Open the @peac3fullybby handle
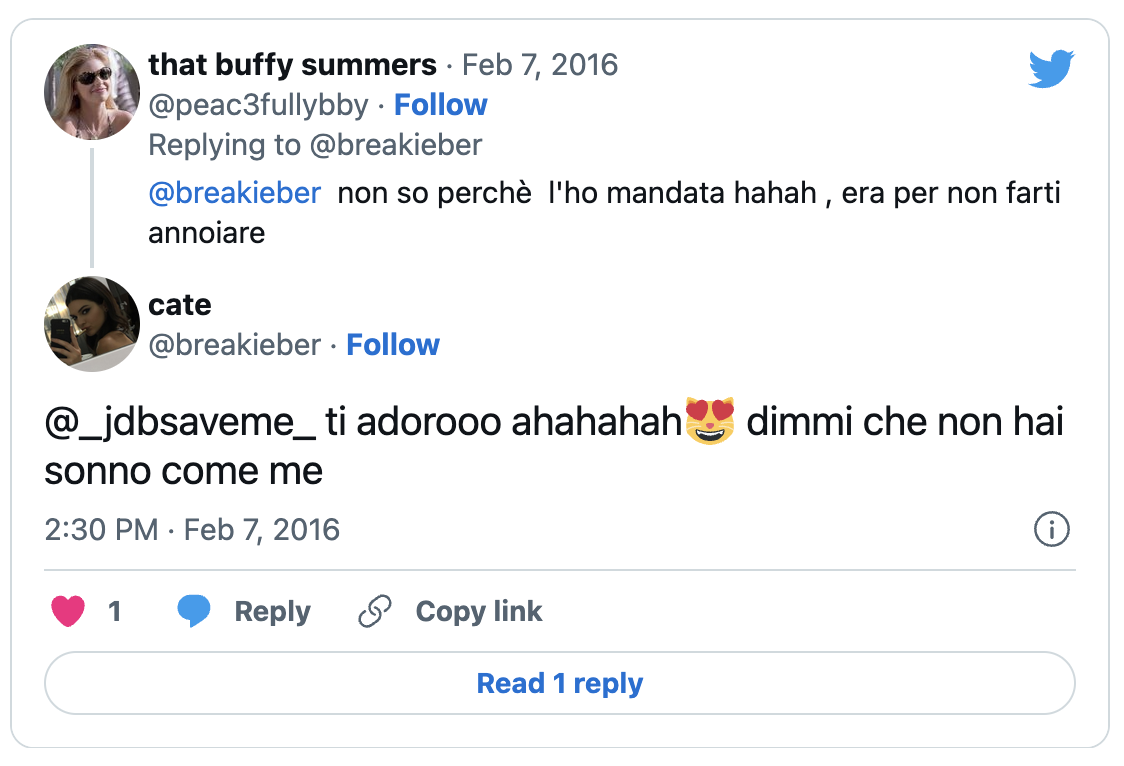Screen dimensions: 1124x766 point(258,105)
